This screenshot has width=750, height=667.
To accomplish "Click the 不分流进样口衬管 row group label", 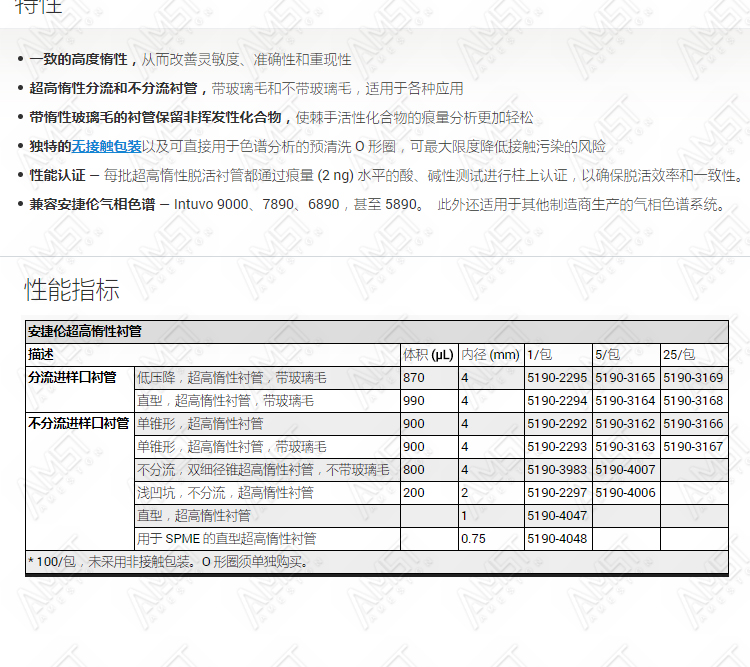I will pyautogui.click(x=78, y=423).
